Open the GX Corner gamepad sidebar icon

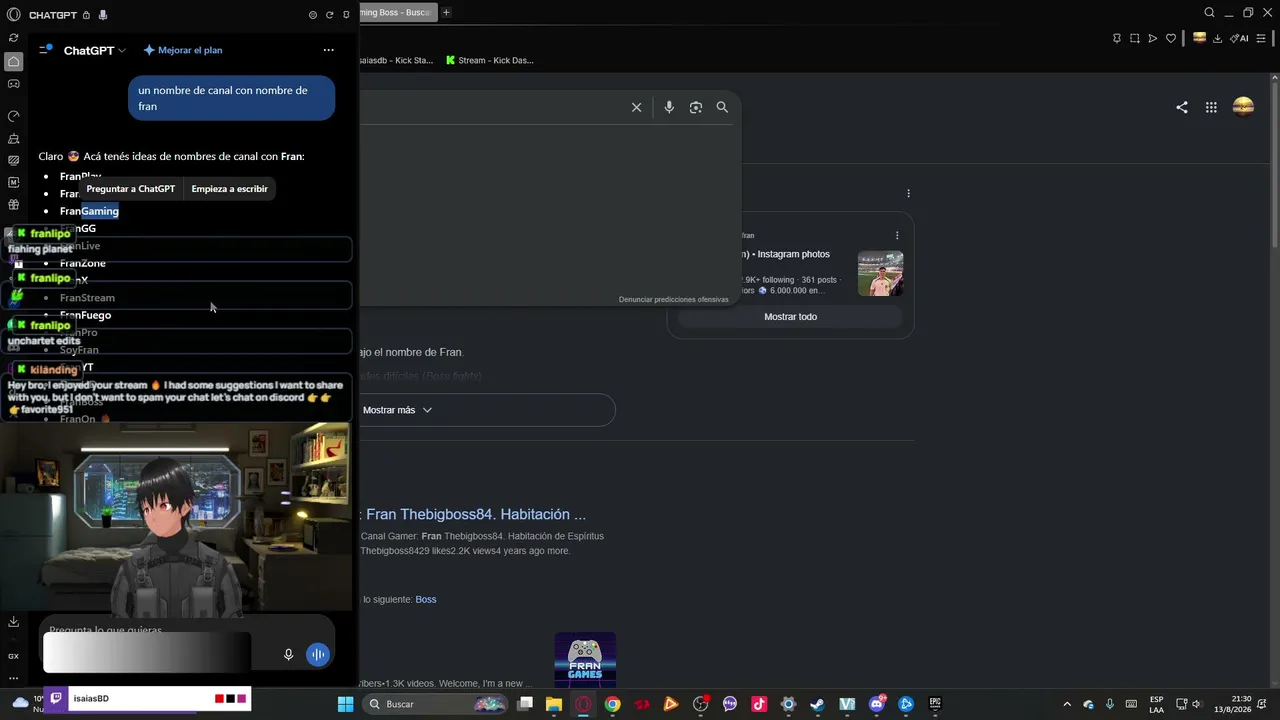[x=14, y=84]
